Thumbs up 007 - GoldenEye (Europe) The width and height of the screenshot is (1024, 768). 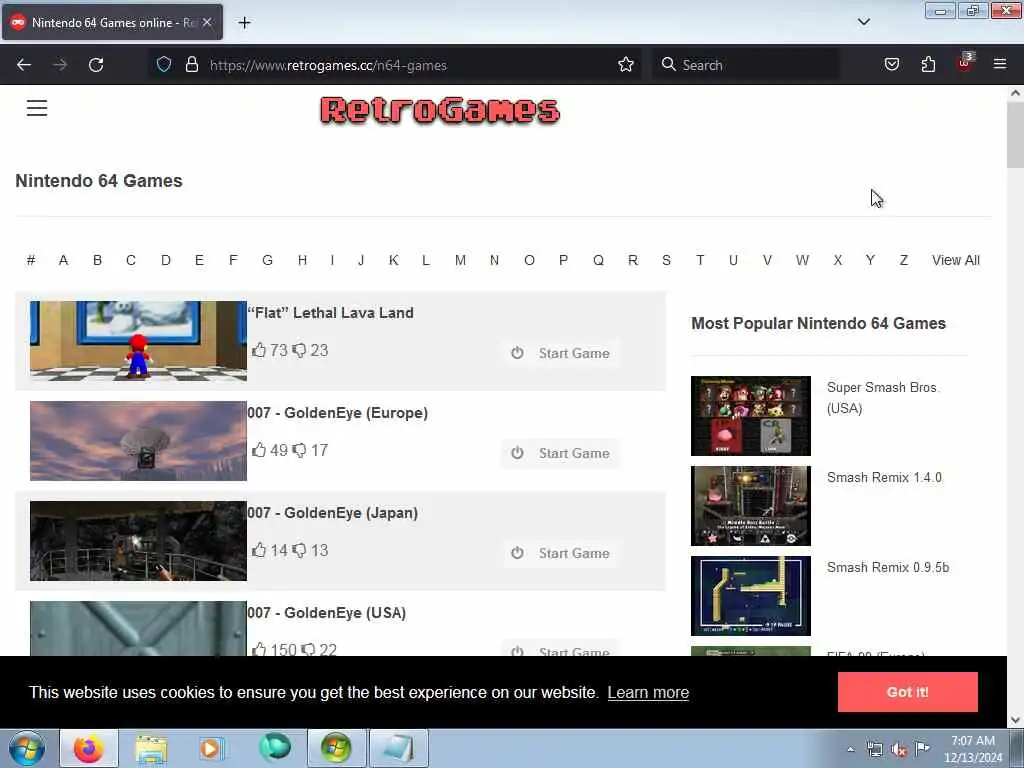tap(259, 450)
